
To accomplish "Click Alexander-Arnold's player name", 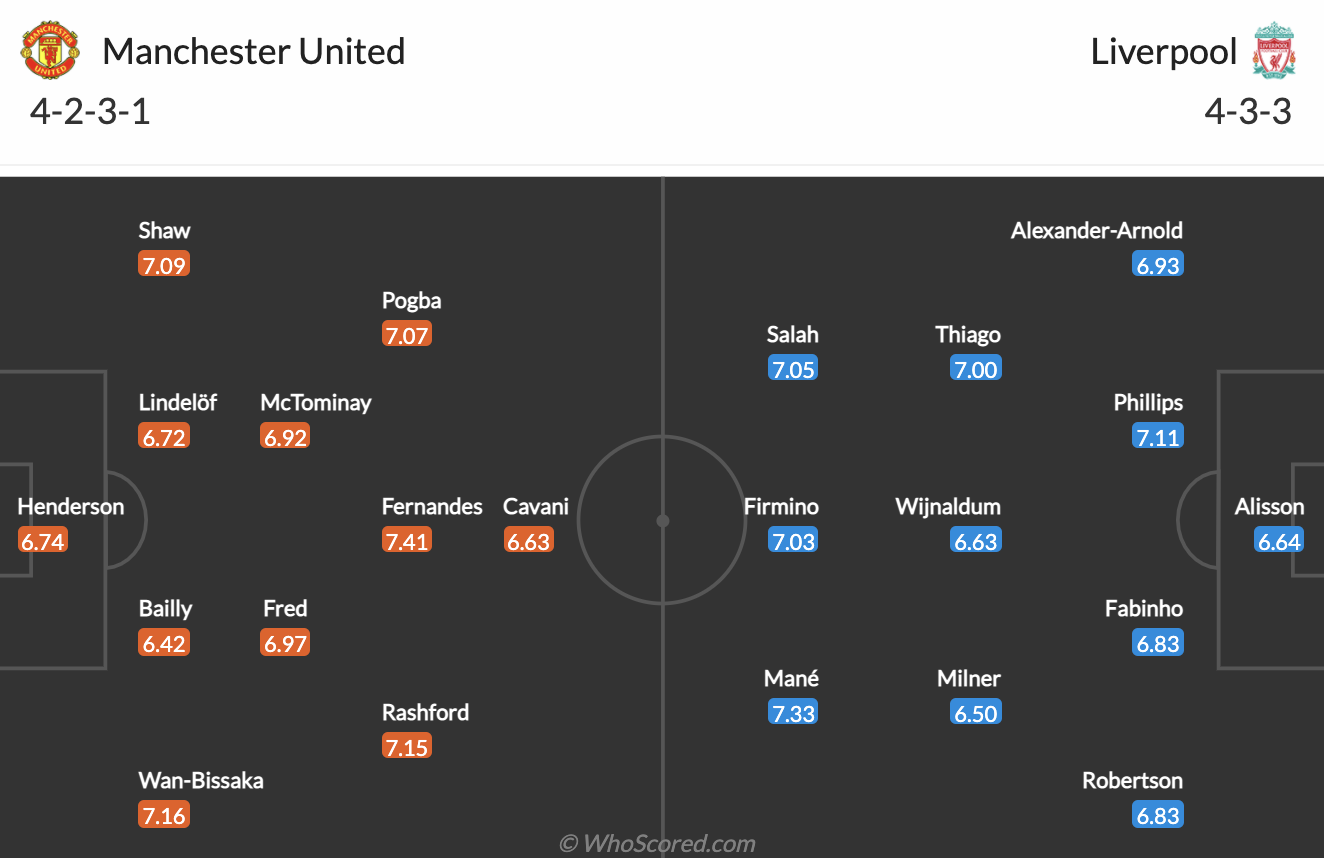I will [x=1096, y=230].
